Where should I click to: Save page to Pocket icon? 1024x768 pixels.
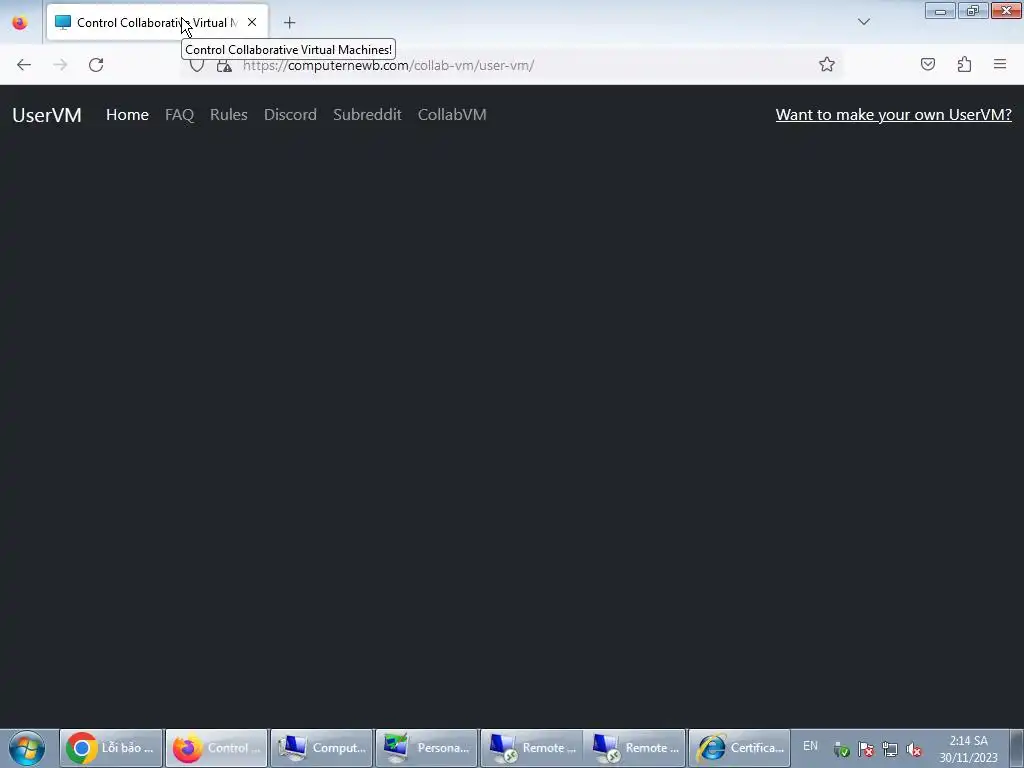point(928,64)
